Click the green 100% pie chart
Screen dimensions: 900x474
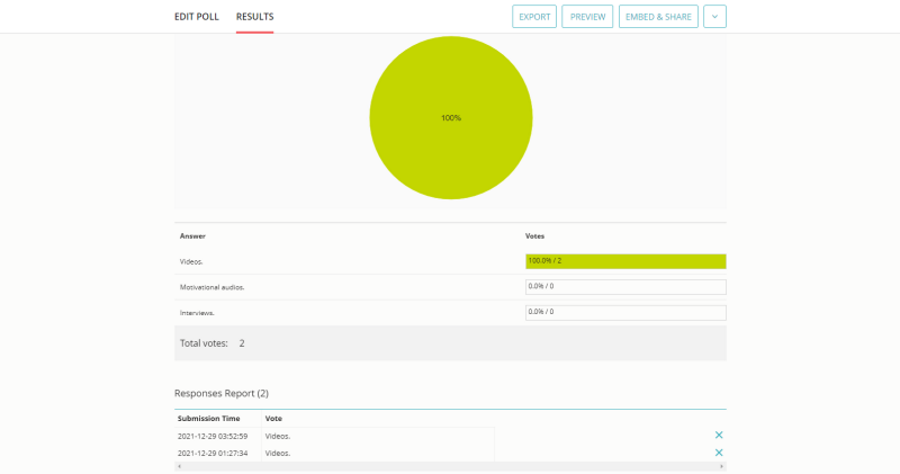coord(451,118)
